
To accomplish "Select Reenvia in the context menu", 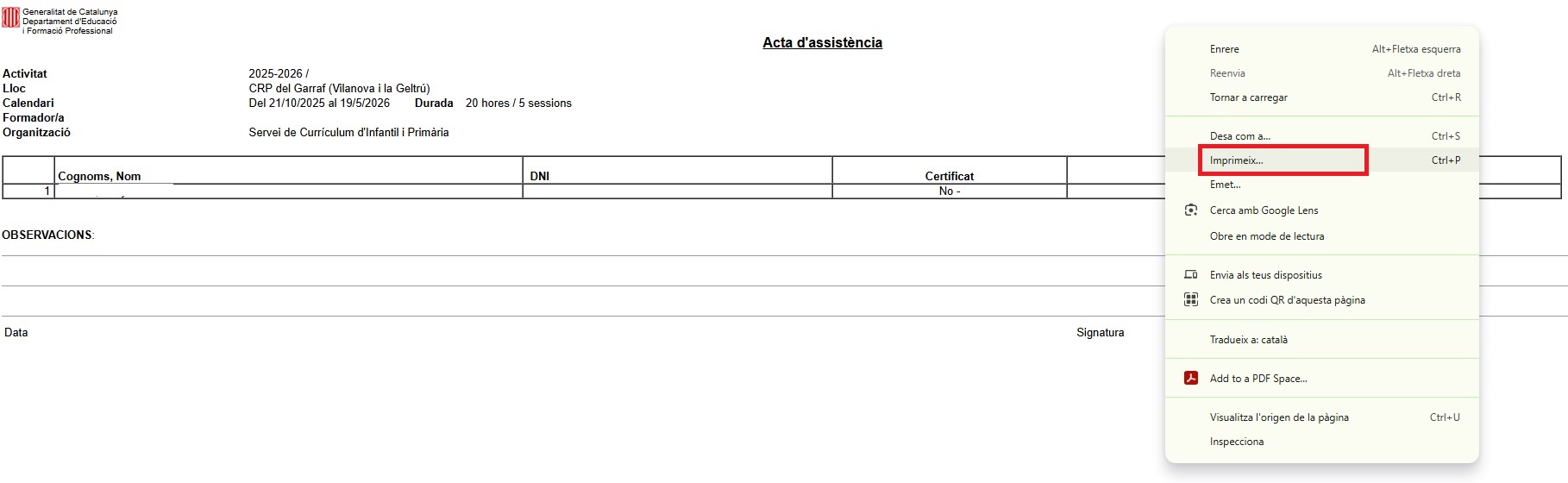I will click(1227, 73).
